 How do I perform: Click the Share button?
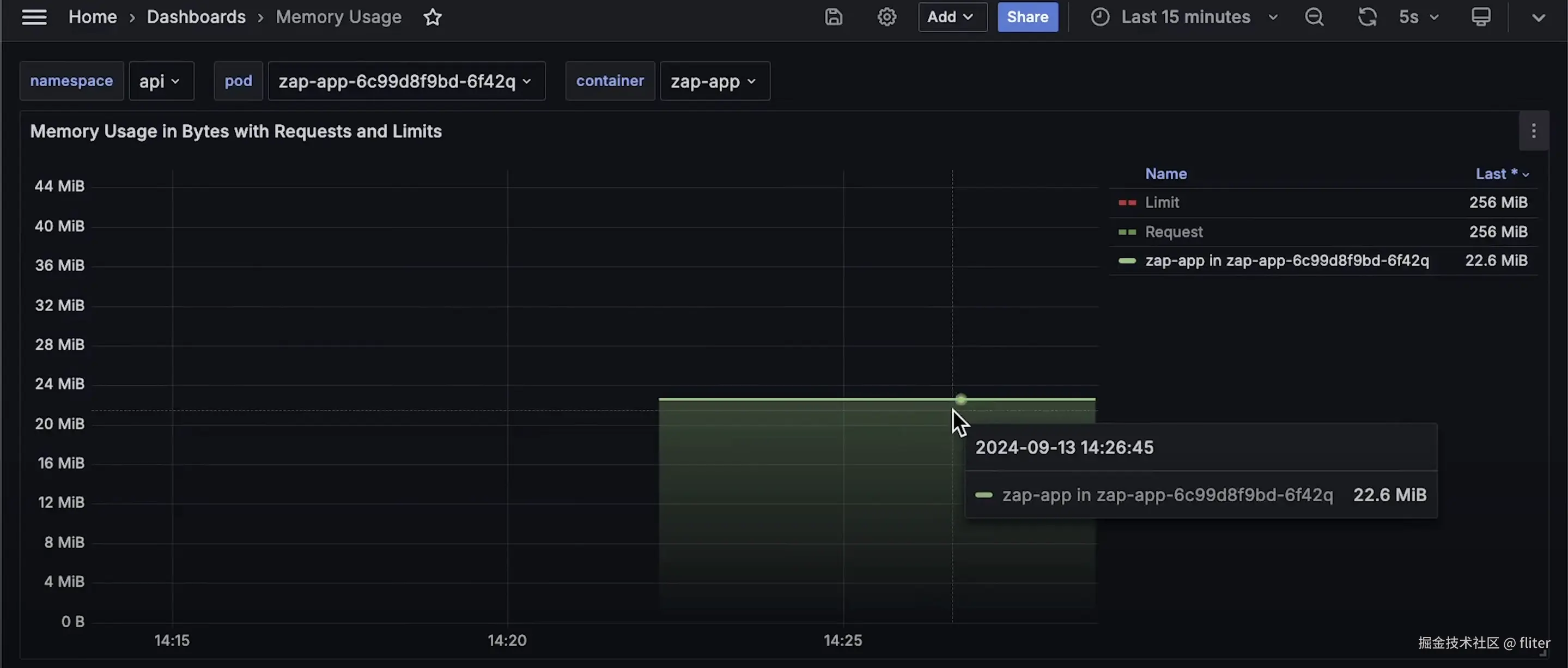(1027, 17)
